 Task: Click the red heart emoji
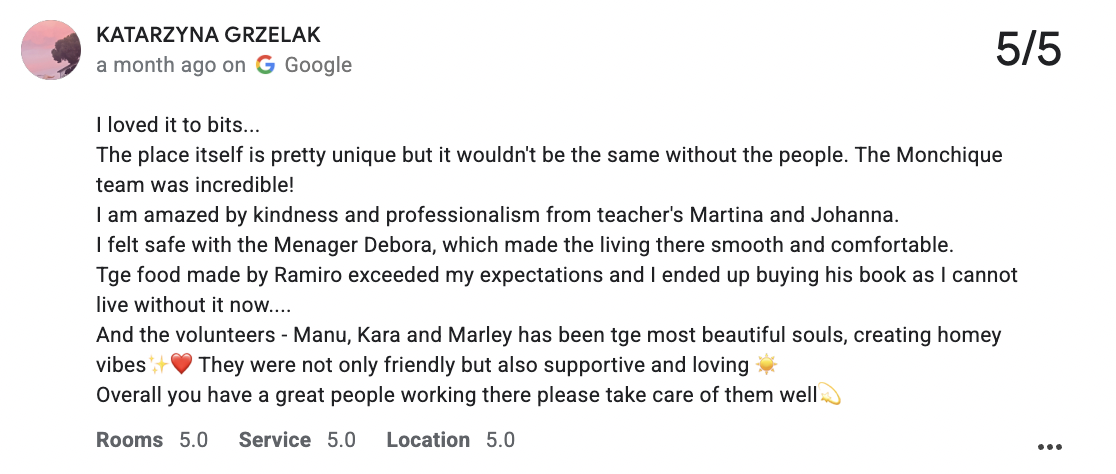181,366
